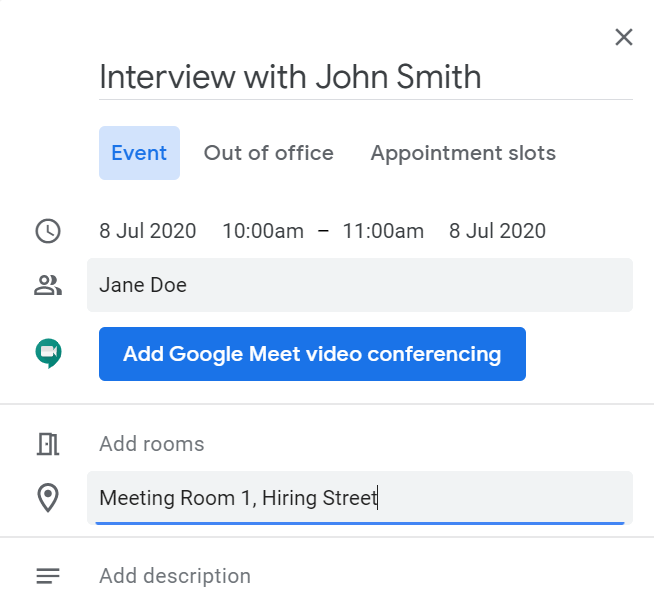Click the Add description field

[175, 576]
